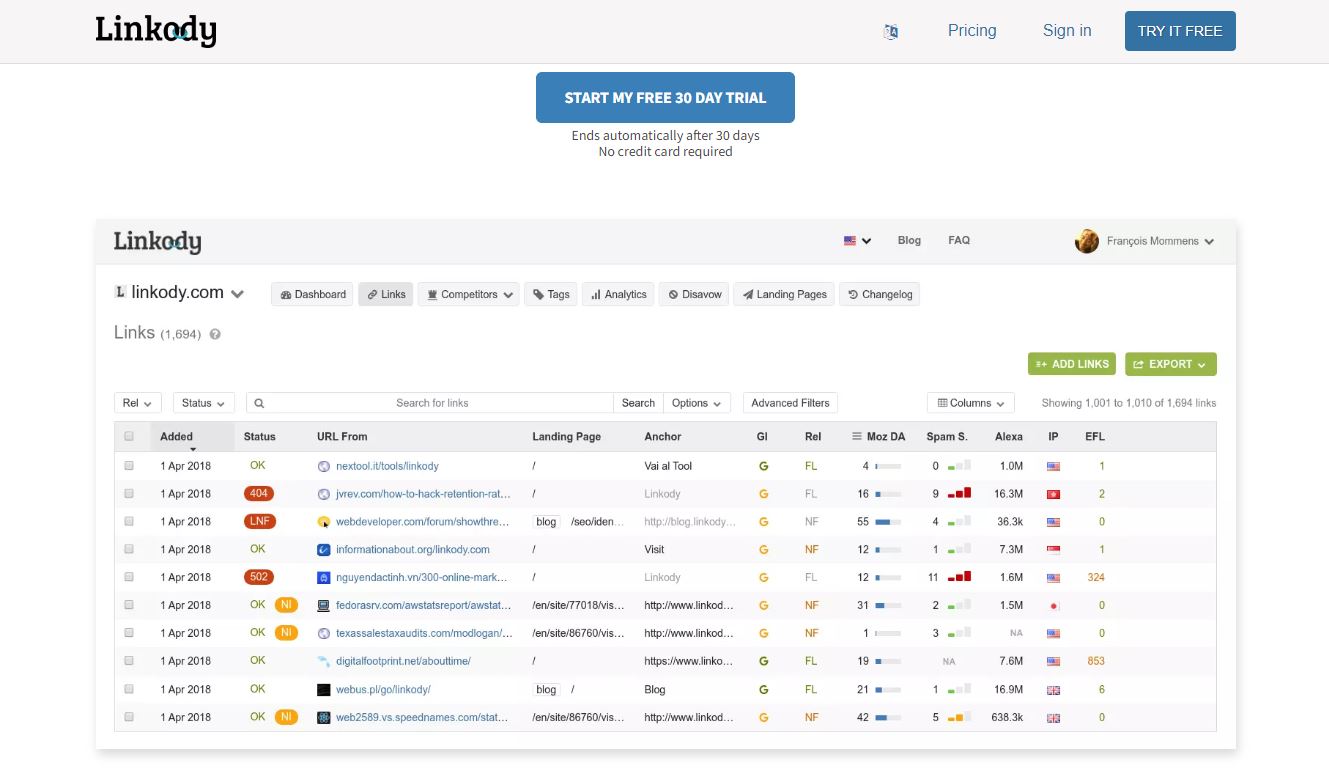
Task: Click the Moz DA column menu icon
Action: [x=857, y=437]
